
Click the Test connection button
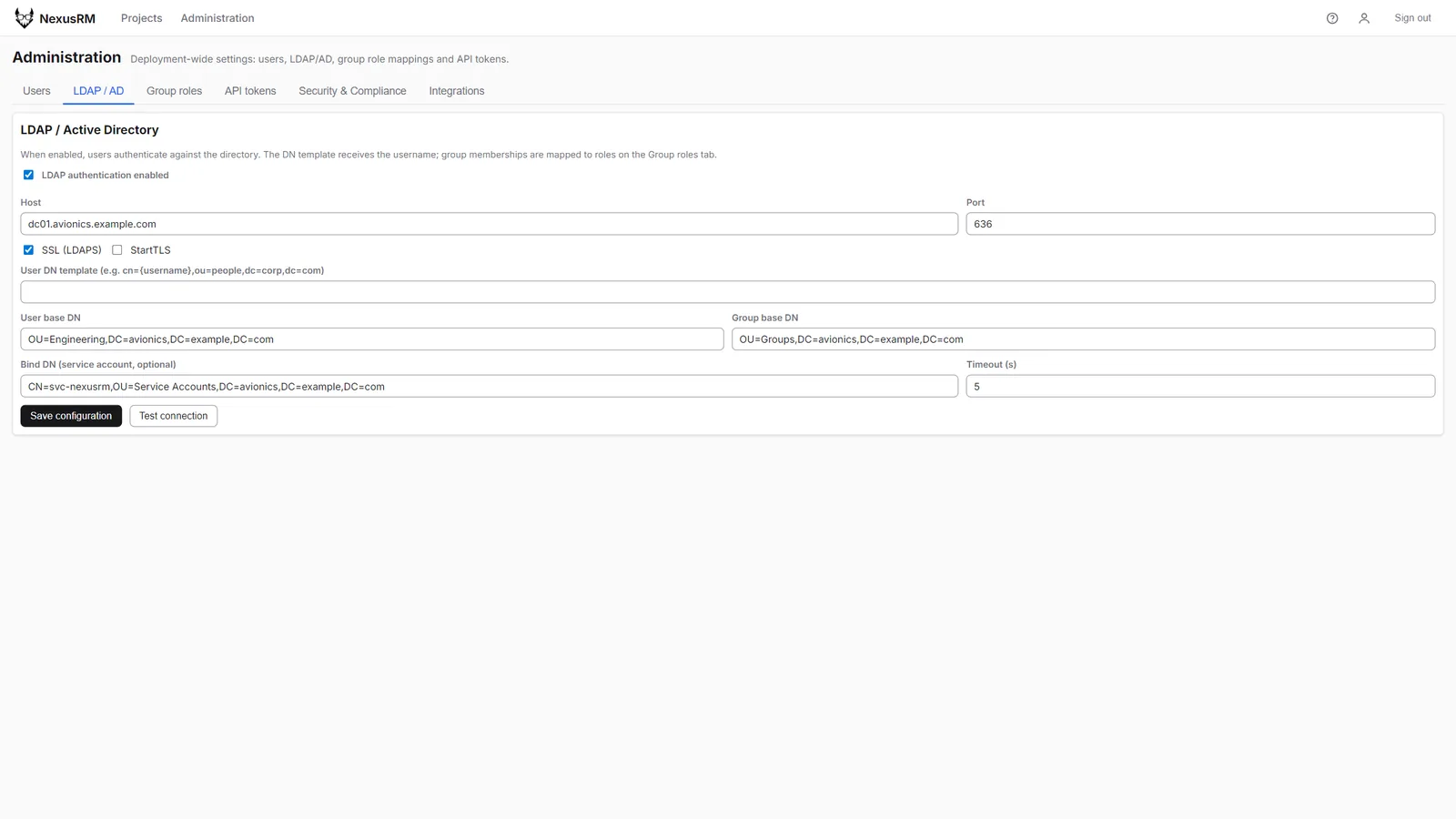click(173, 416)
